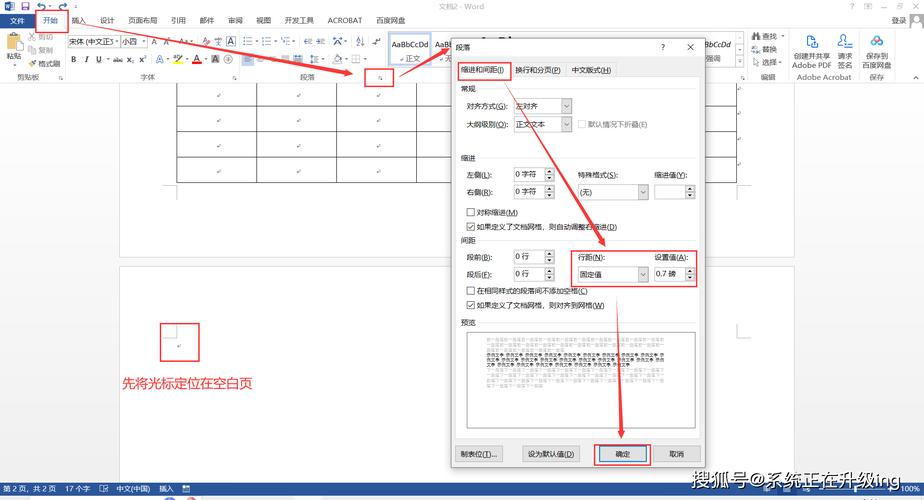Image resolution: width=924 pixels, height=500 pixels.
Task: Expand the Select (选择) dropdown
Action: (x=780, y=62)
